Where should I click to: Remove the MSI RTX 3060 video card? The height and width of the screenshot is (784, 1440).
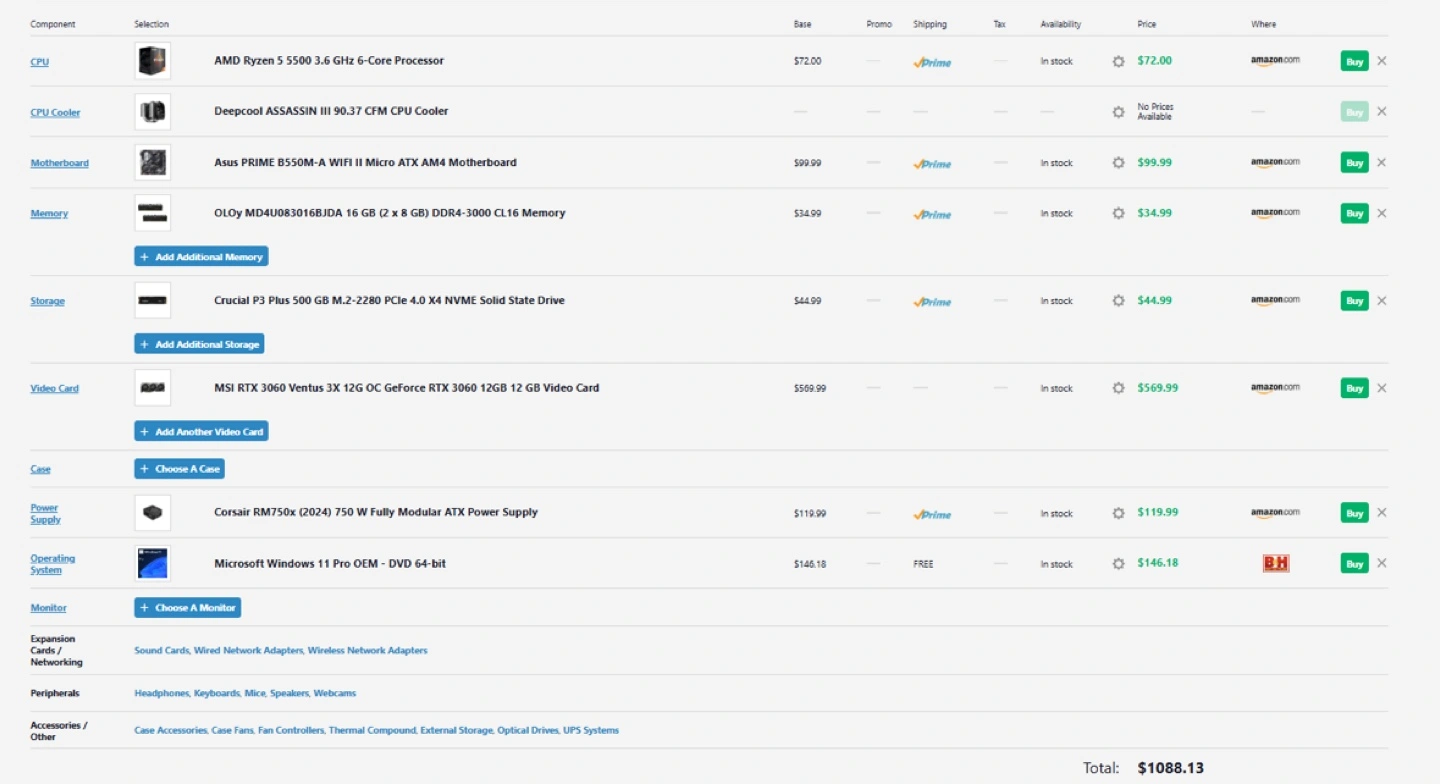(1382, 388)
